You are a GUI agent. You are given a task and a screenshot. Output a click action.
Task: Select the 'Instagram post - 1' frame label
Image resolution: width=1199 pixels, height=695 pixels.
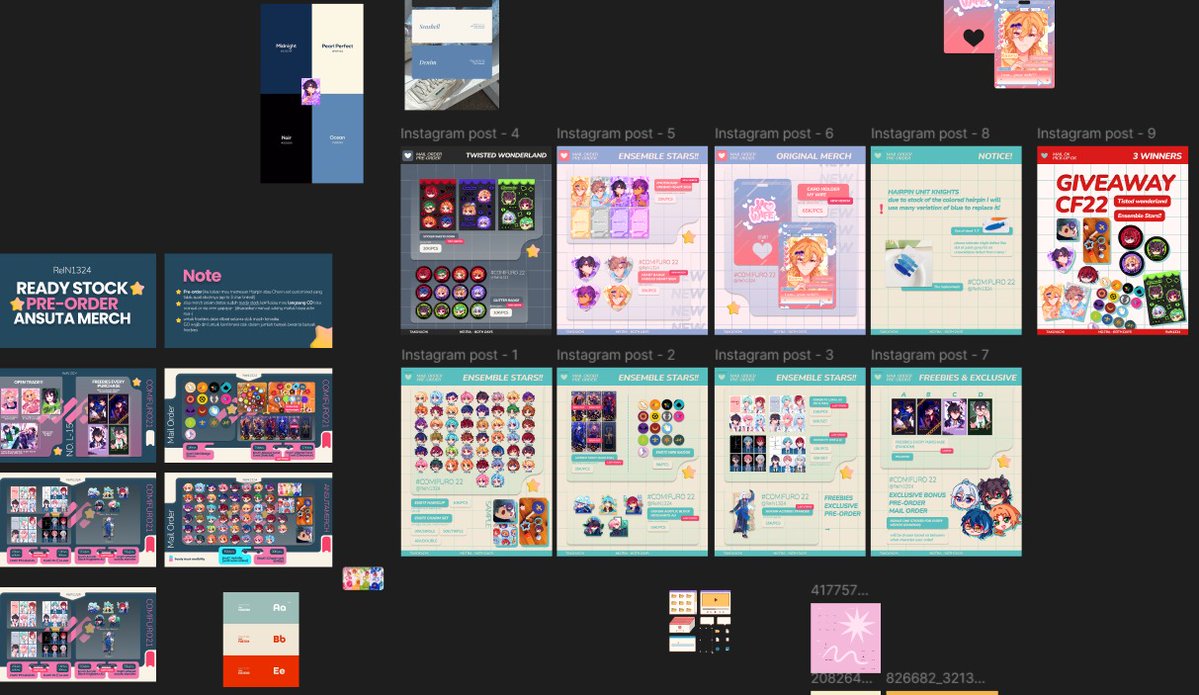pyautogui.click(x=460, y=356)
